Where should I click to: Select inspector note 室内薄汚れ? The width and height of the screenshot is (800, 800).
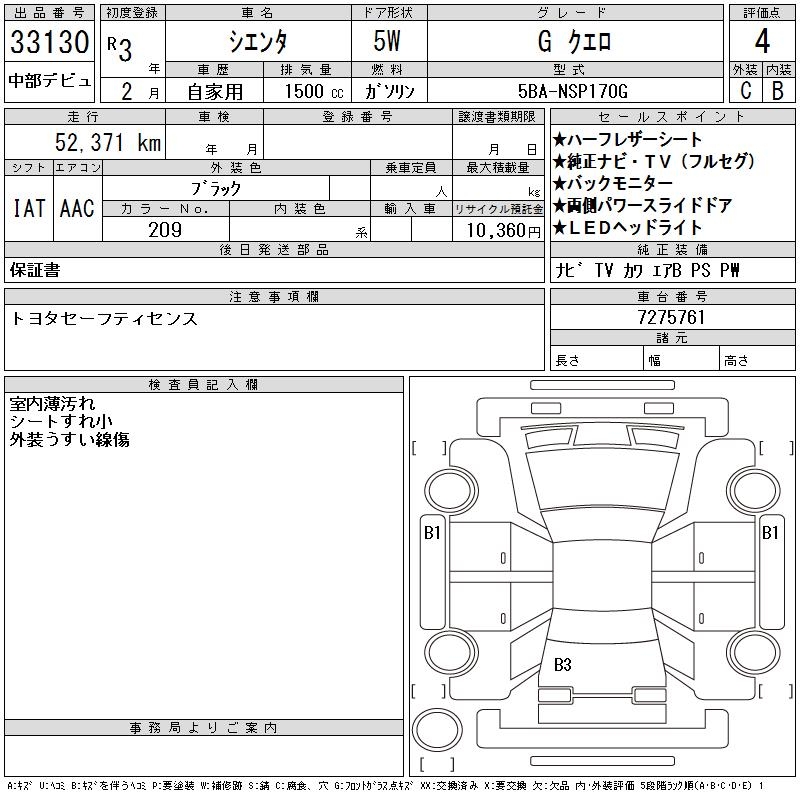pos(53,404)
